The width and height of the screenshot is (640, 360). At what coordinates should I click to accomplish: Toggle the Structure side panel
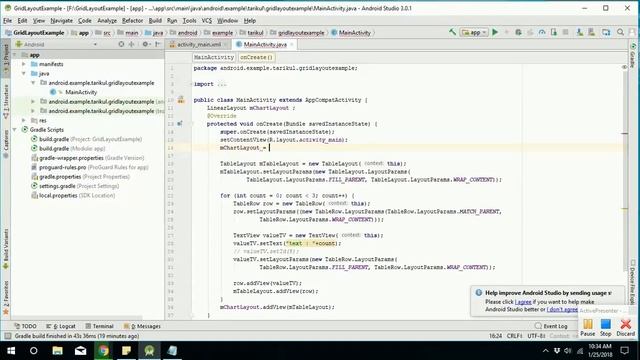coord(6,102)
